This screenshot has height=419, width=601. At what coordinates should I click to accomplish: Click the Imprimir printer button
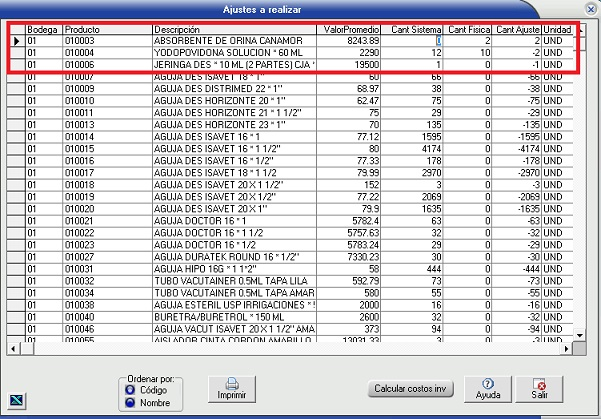pyautogui.click(x=231, y=388)
